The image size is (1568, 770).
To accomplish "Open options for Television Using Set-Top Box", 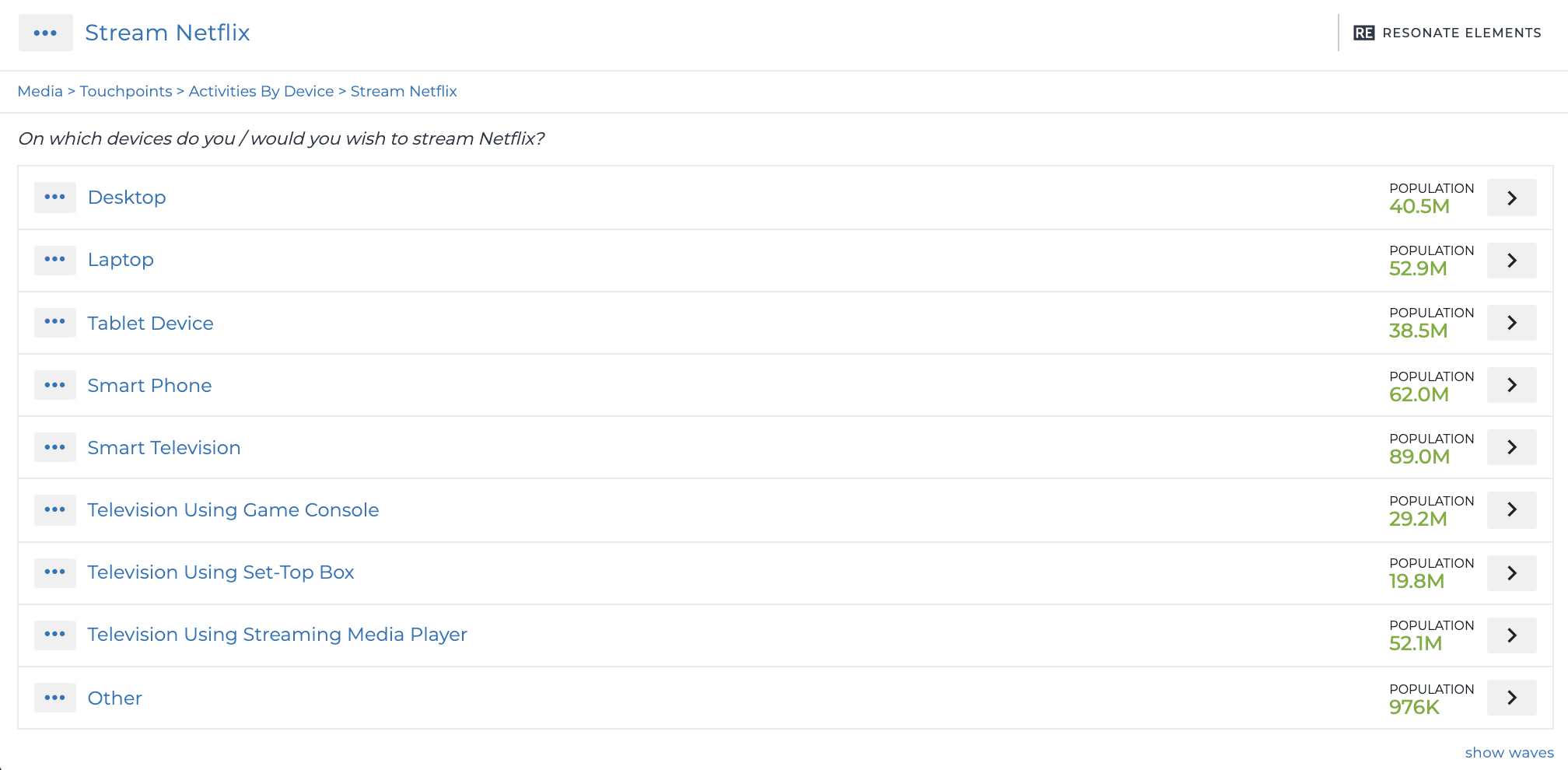I will point(55,572).
